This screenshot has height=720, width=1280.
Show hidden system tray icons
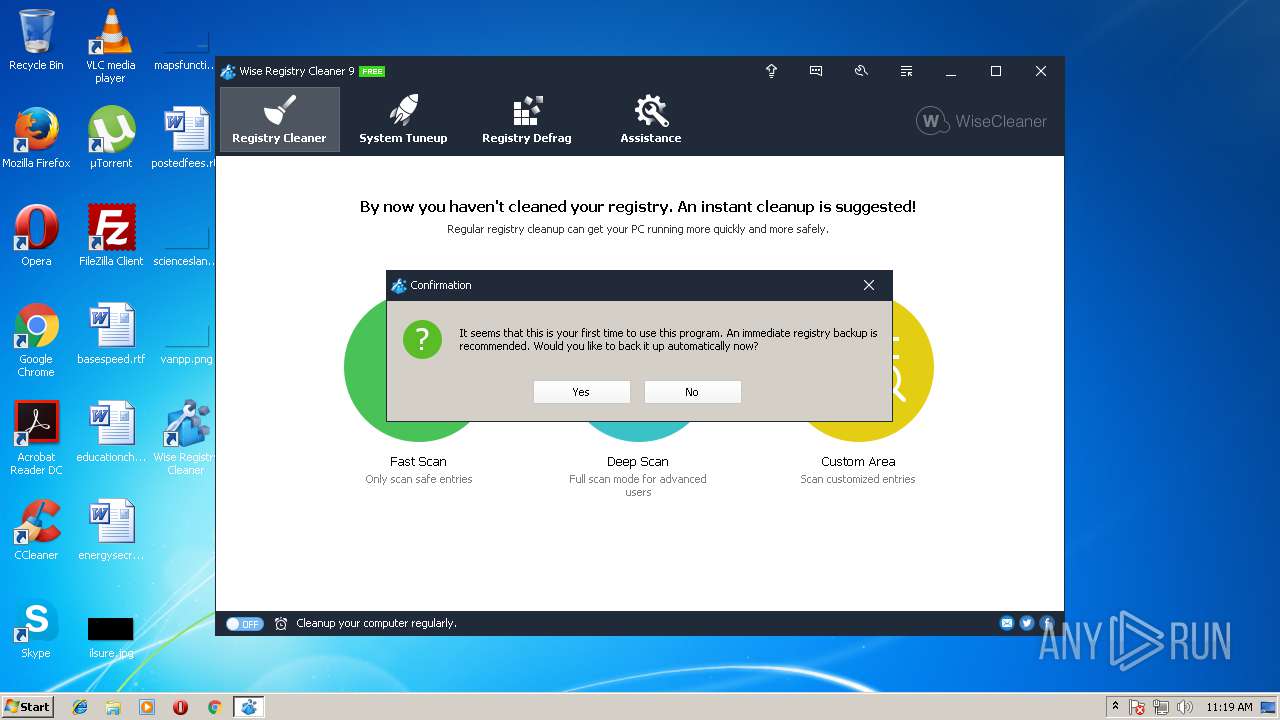coord(1115,707)
